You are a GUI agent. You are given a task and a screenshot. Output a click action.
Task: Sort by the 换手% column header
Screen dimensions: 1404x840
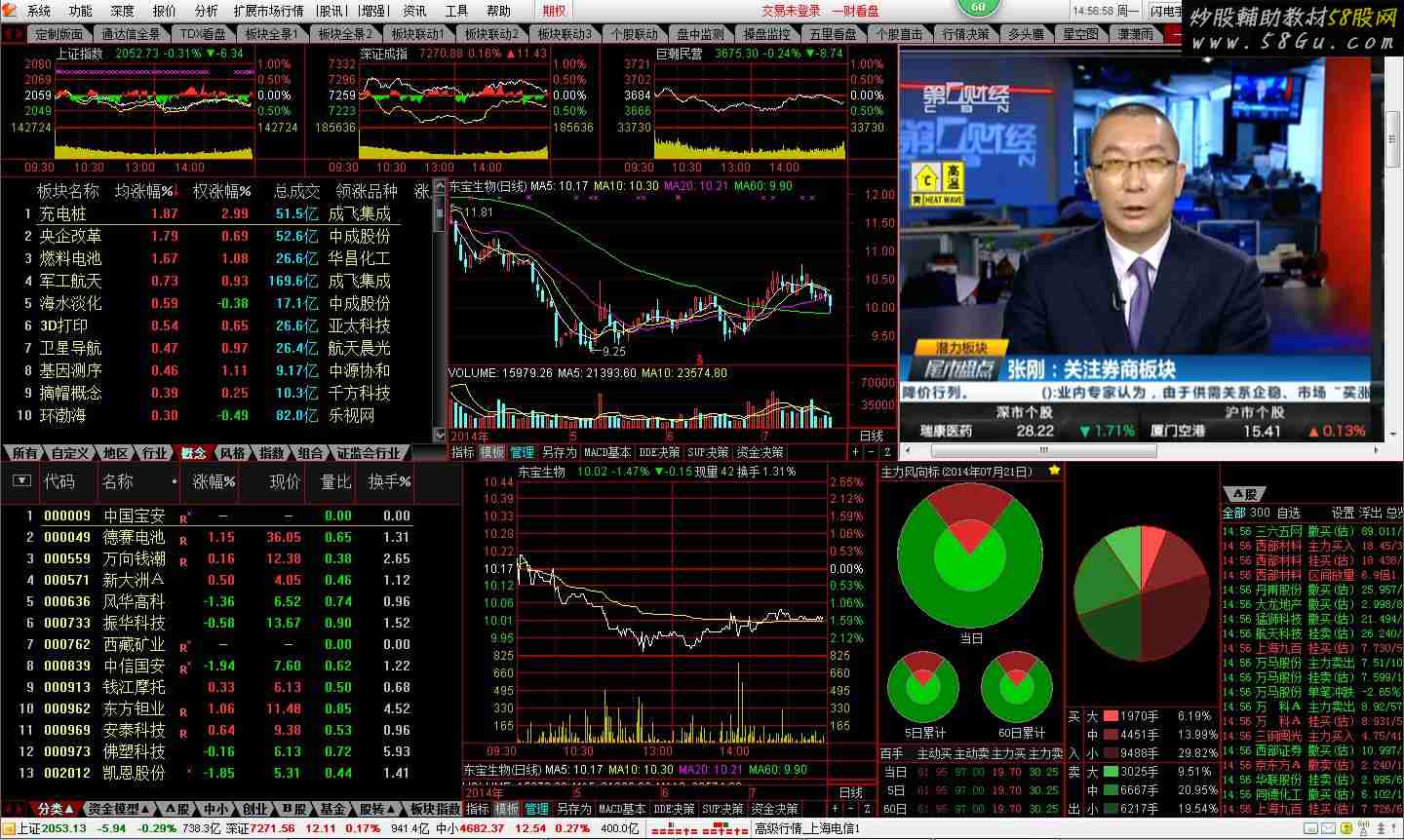pyautogui.click(x=389, y=481)
